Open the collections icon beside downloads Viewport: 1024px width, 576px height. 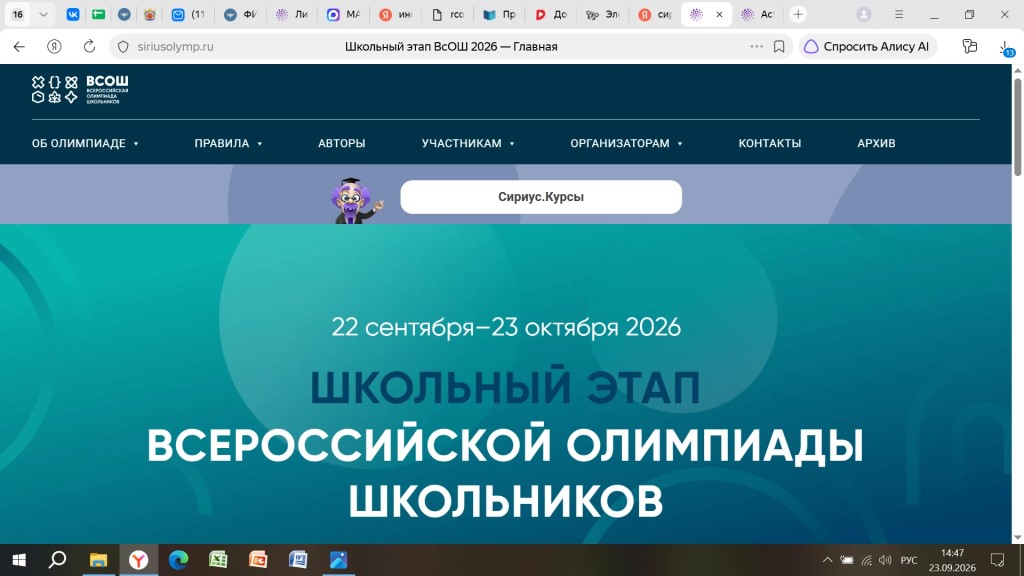coord(970,46)
